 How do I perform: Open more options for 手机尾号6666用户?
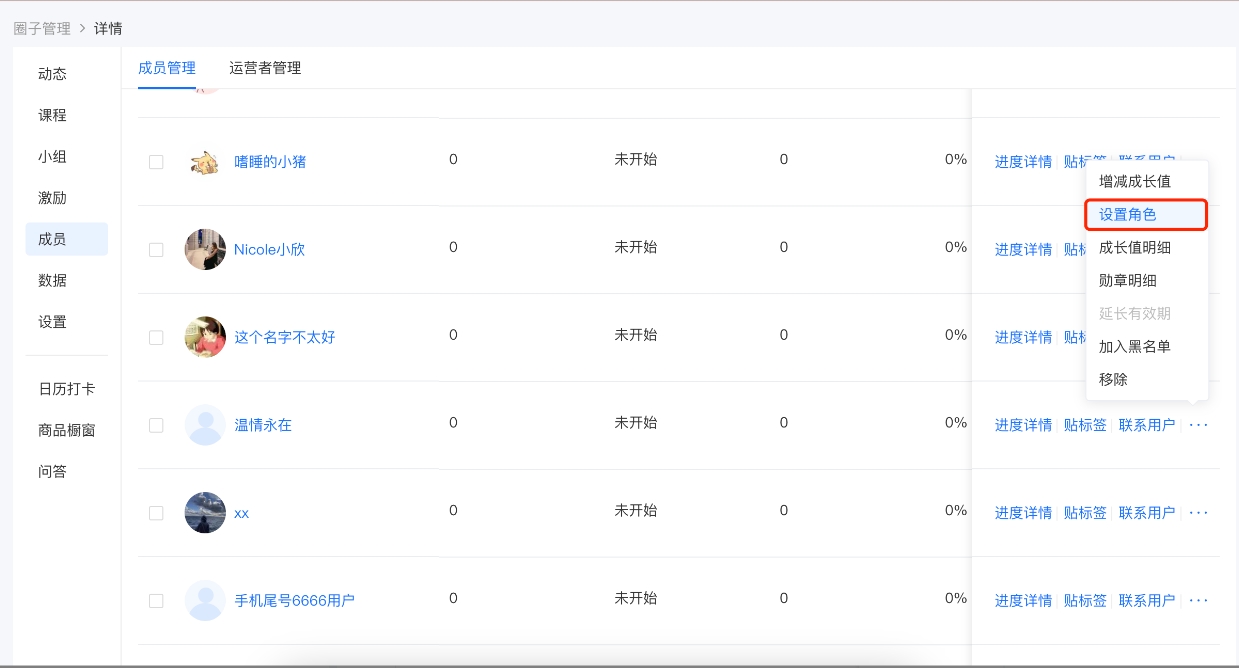tap(1199, 600)
